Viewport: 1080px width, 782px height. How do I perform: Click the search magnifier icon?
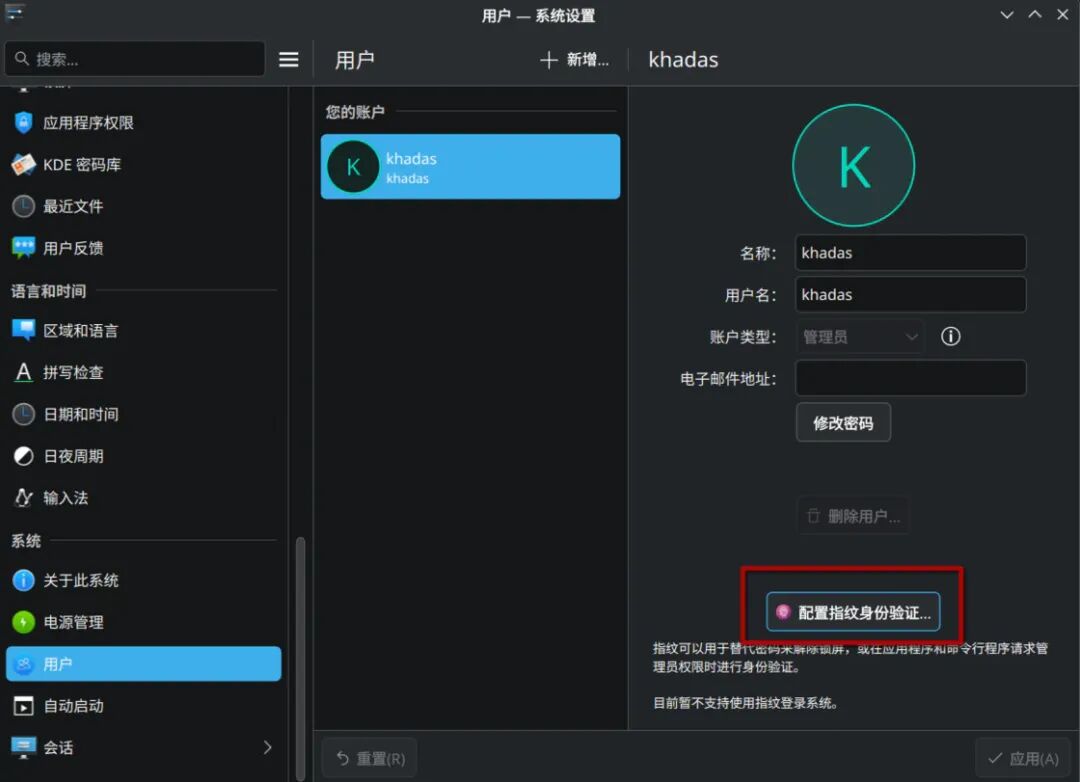point(22,59)
